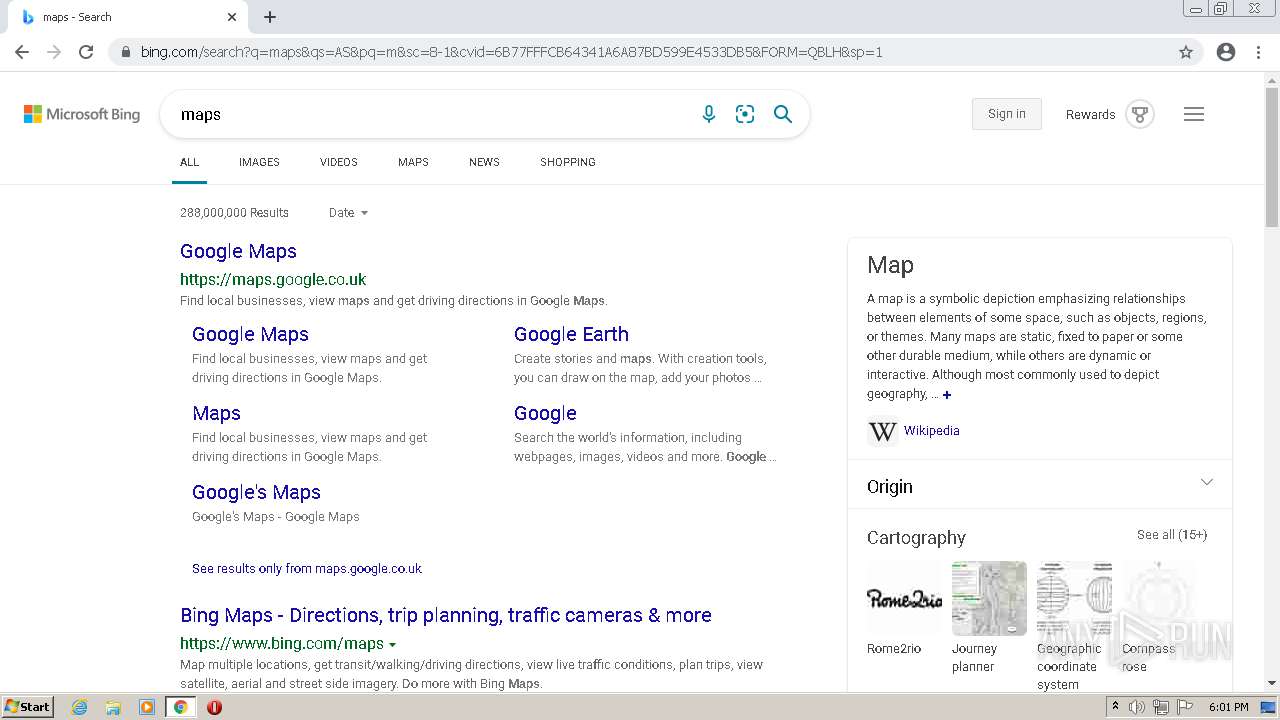Open the indented Google Maps sublink
The image size is (1280, 720).
(250, 334)
